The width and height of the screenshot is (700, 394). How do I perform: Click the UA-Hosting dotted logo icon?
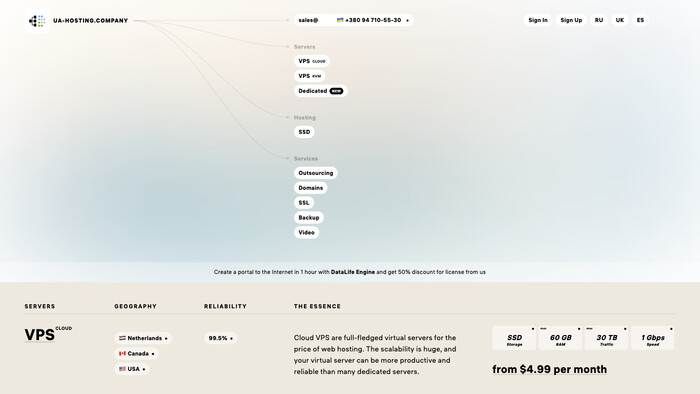point(37,21)
